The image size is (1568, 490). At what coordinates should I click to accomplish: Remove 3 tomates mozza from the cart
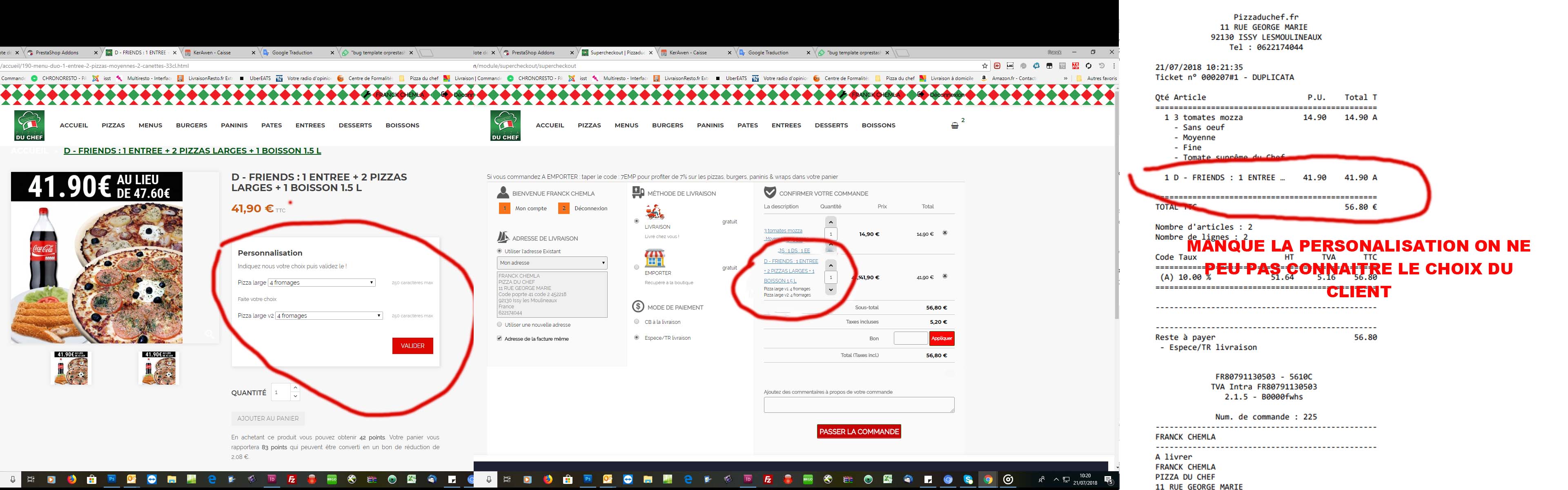coord(945,233)
